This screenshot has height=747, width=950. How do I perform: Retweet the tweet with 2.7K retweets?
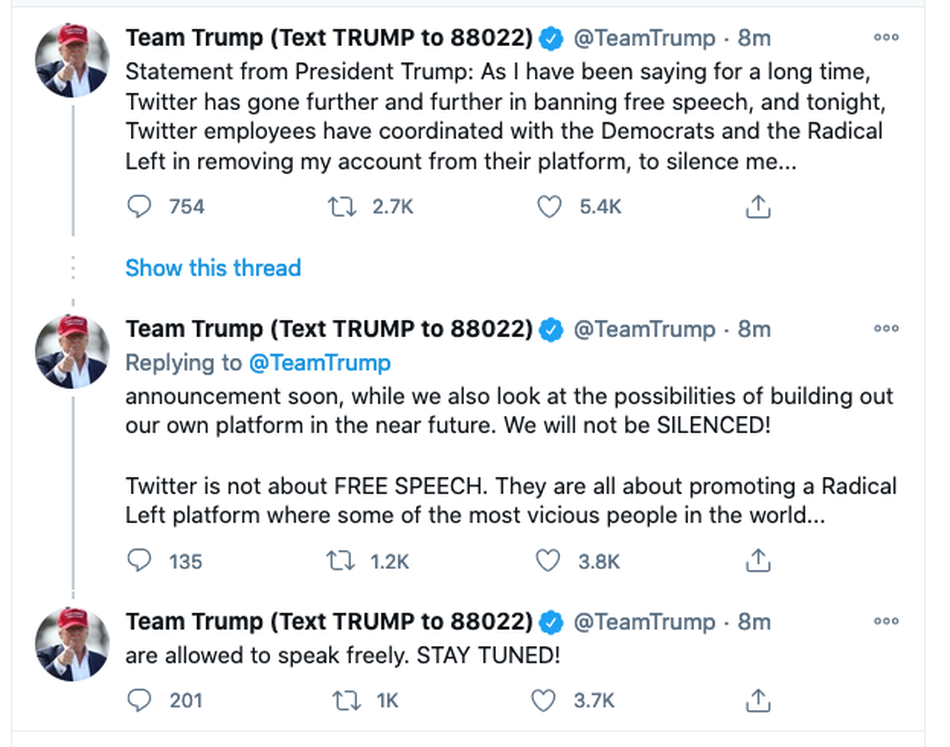click(342, 207)
